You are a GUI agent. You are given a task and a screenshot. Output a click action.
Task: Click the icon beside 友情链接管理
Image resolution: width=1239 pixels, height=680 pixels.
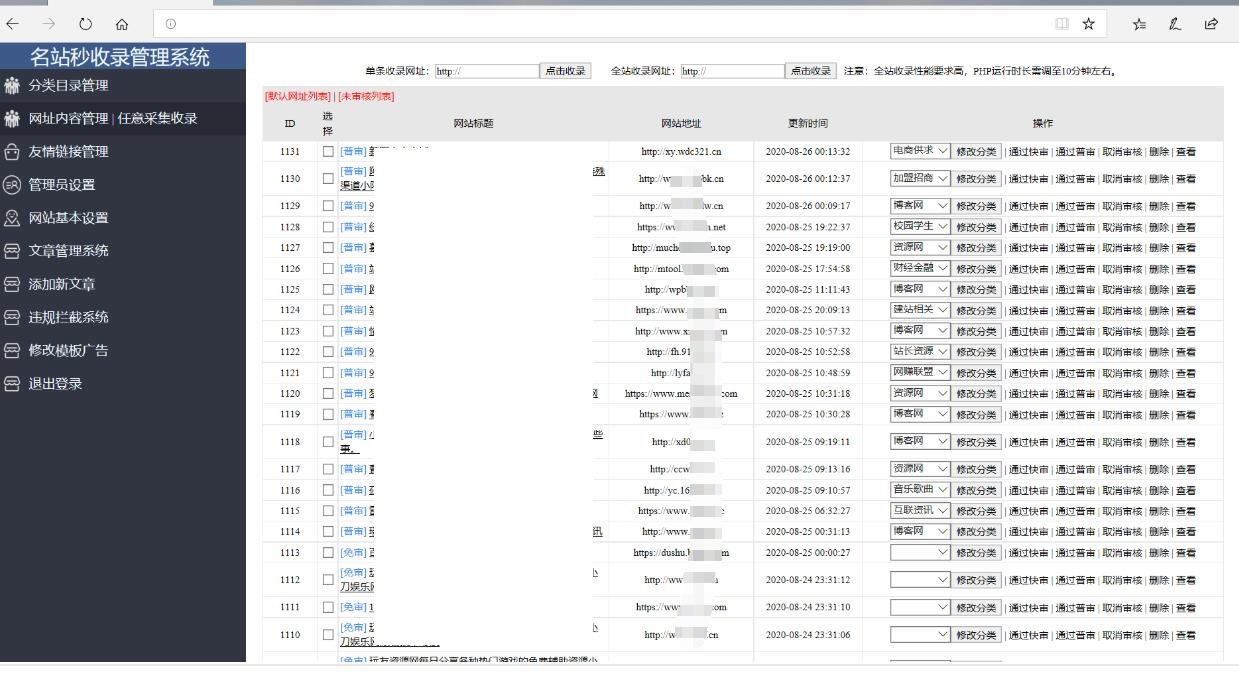(x=12, y=152)
